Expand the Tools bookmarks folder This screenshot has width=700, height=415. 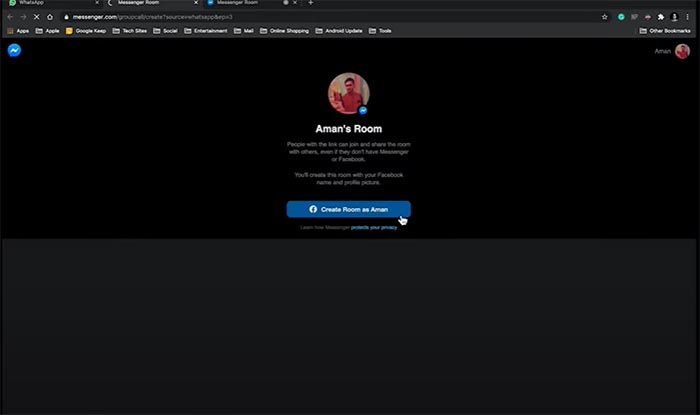coord(380,31)
